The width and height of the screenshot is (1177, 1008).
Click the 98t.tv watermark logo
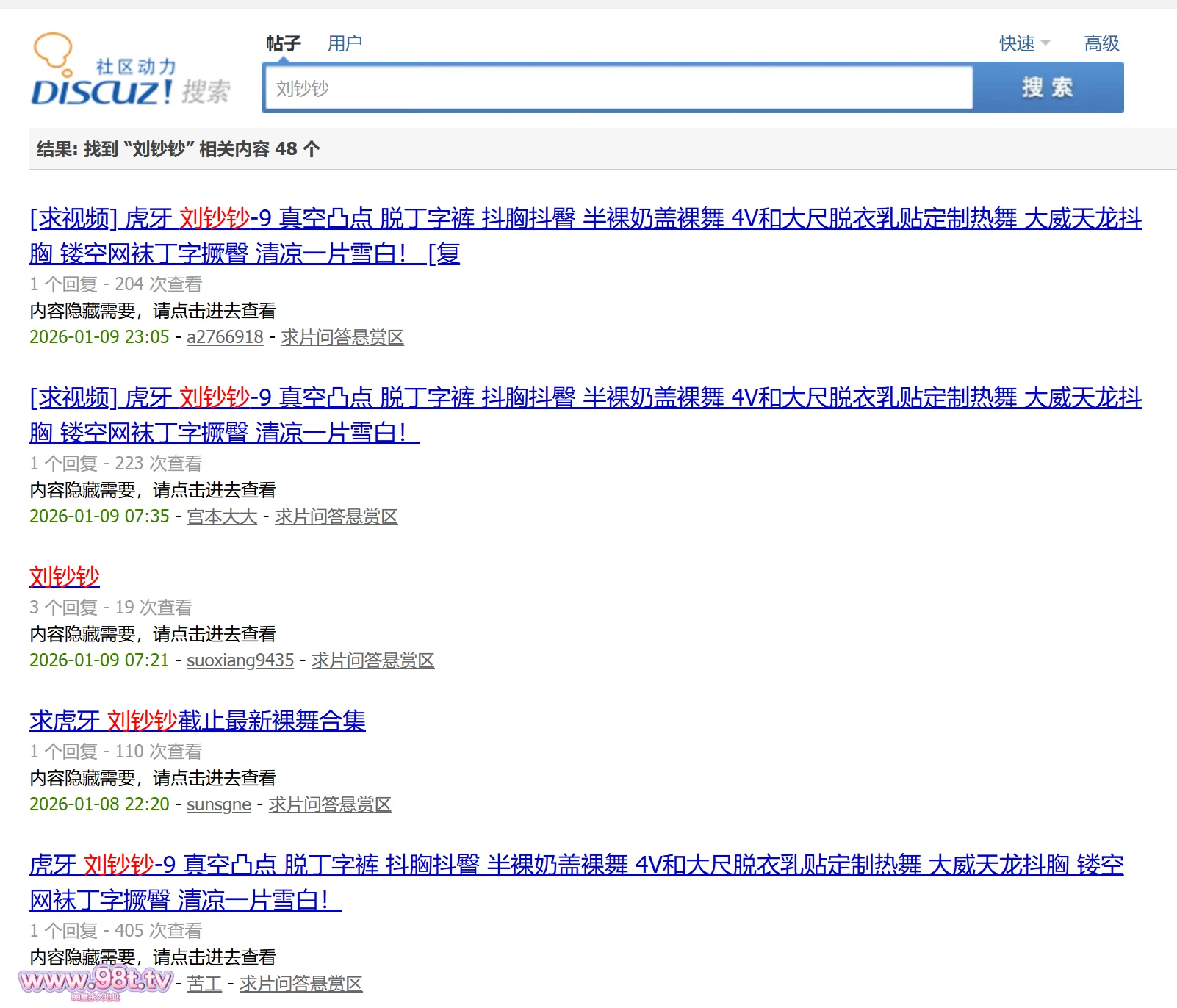tap(96, 982)
